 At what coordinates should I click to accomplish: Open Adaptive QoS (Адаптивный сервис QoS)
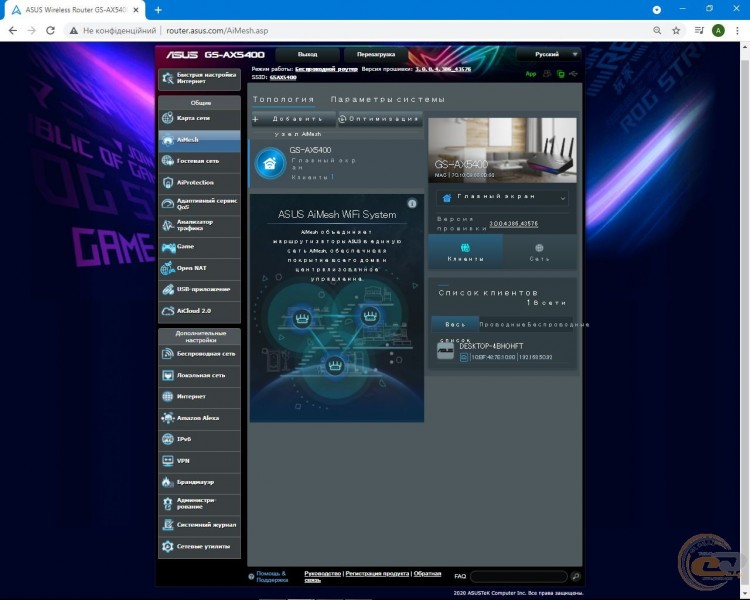coord(199,204)
